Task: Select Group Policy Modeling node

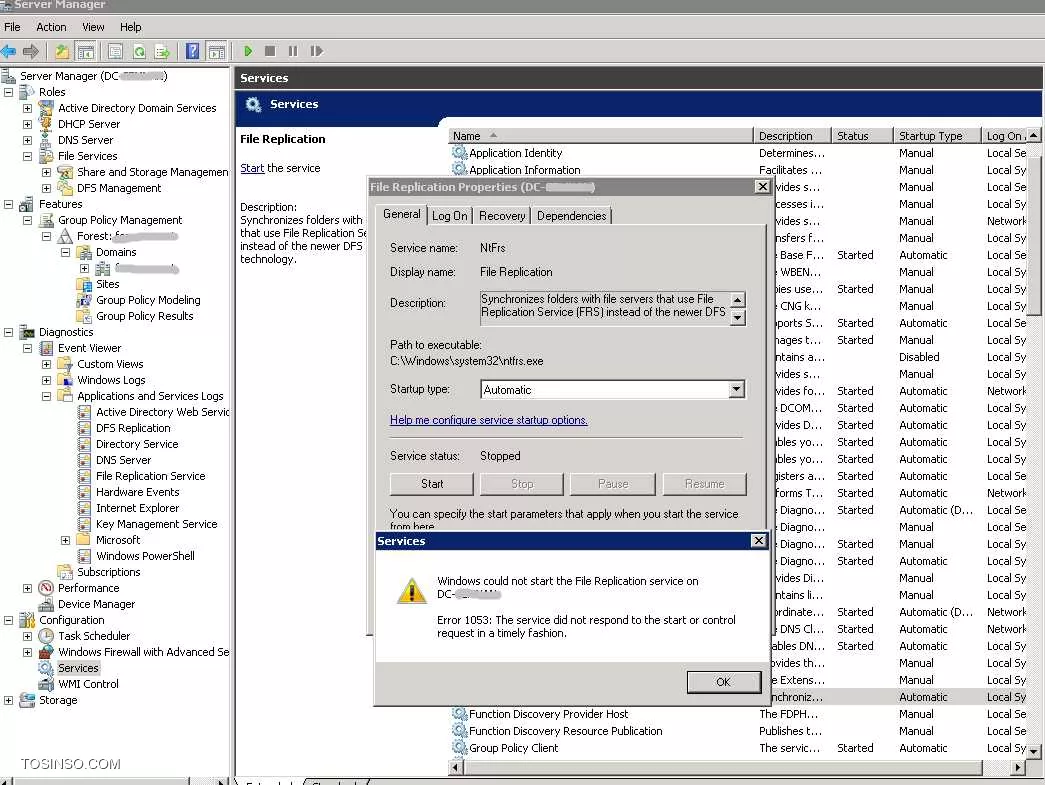Action: point(148,300)
